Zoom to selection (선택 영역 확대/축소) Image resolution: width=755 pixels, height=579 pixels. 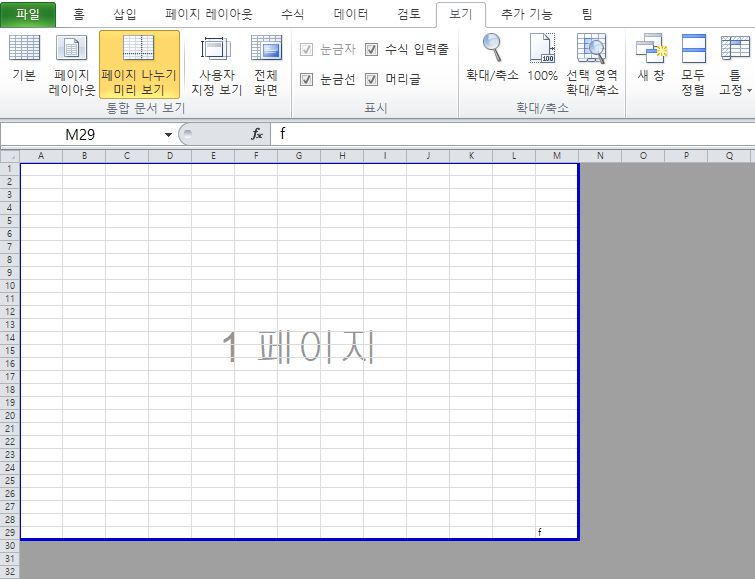click(592, 64)
